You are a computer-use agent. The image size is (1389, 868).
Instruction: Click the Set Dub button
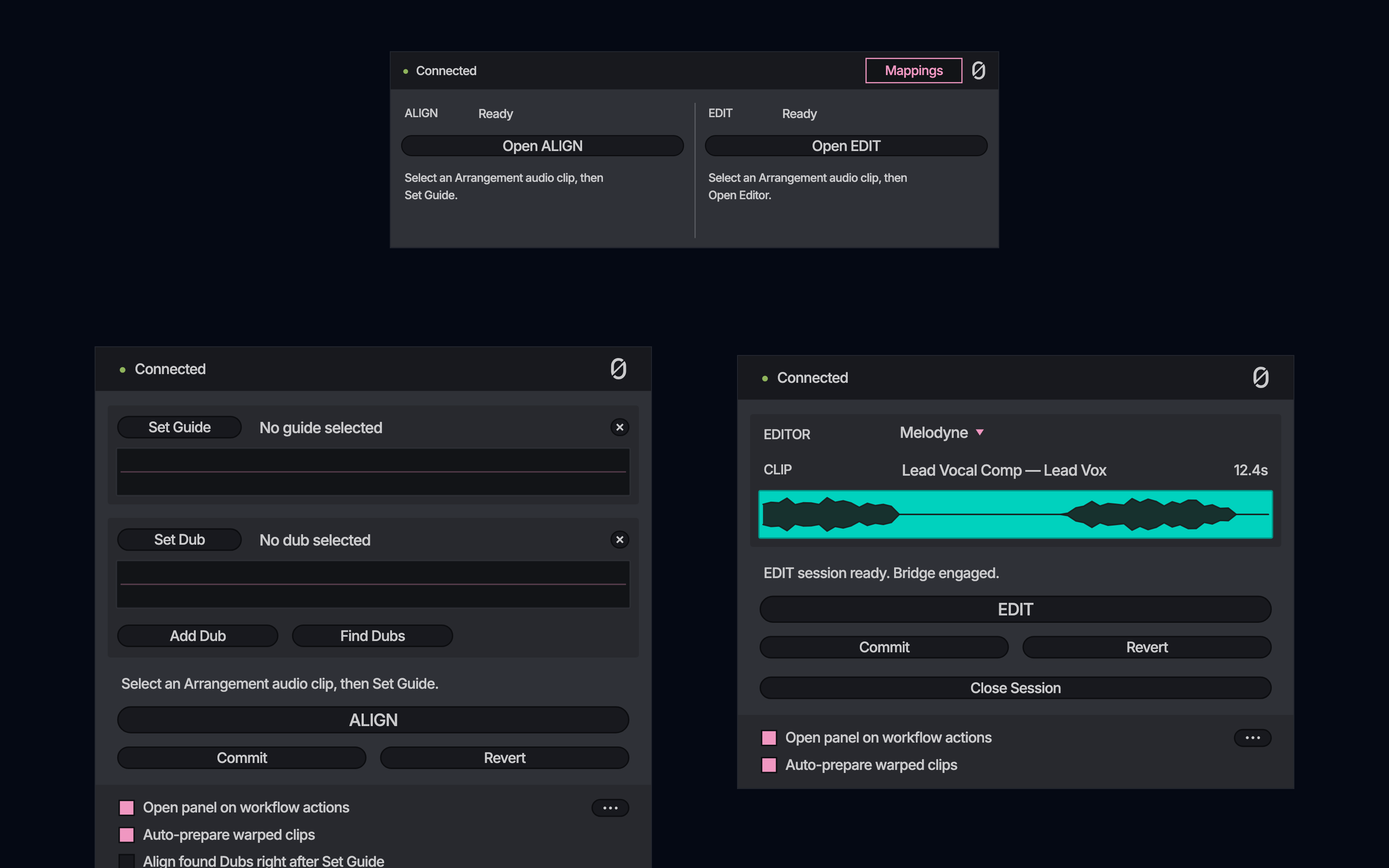point(179,539)
